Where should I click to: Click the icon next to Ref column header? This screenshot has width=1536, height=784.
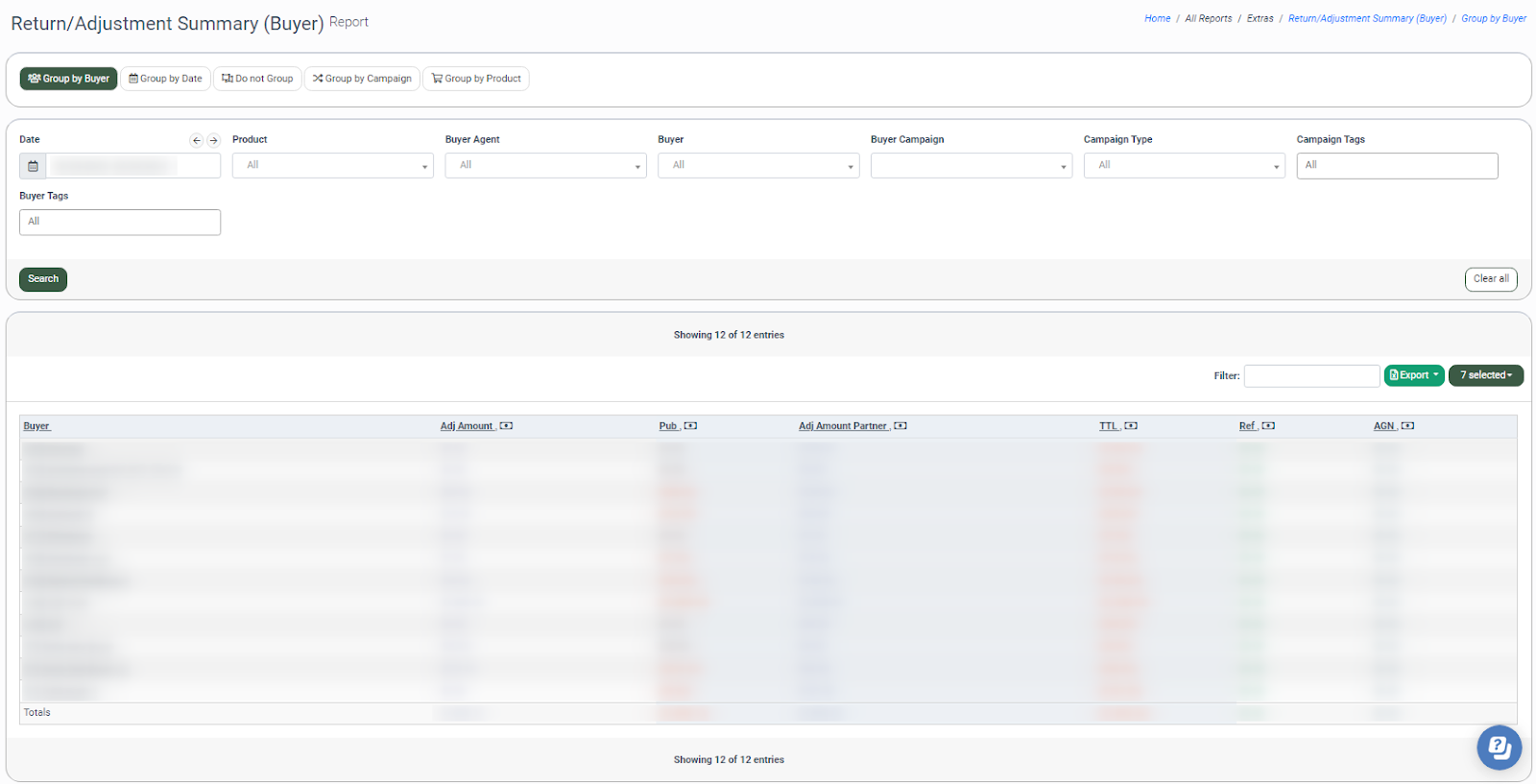[1268, 426]
